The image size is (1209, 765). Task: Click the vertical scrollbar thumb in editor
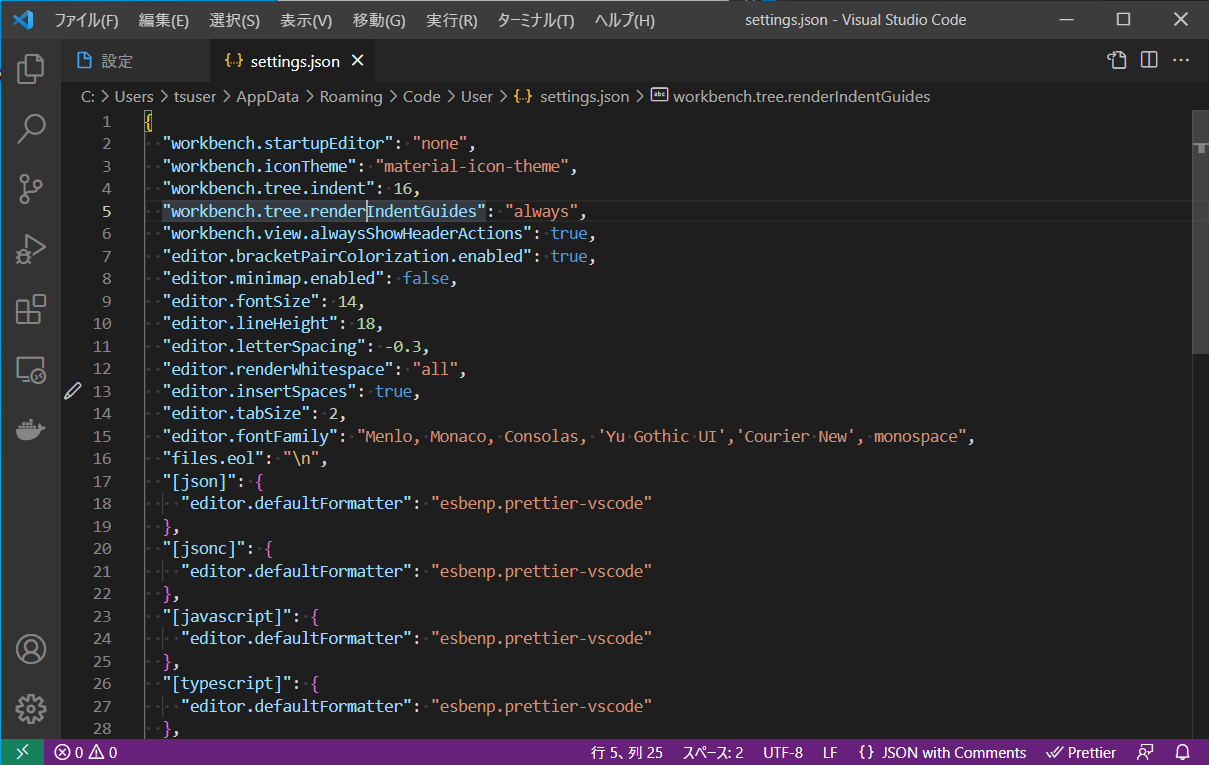click(x=1201, y=232)
